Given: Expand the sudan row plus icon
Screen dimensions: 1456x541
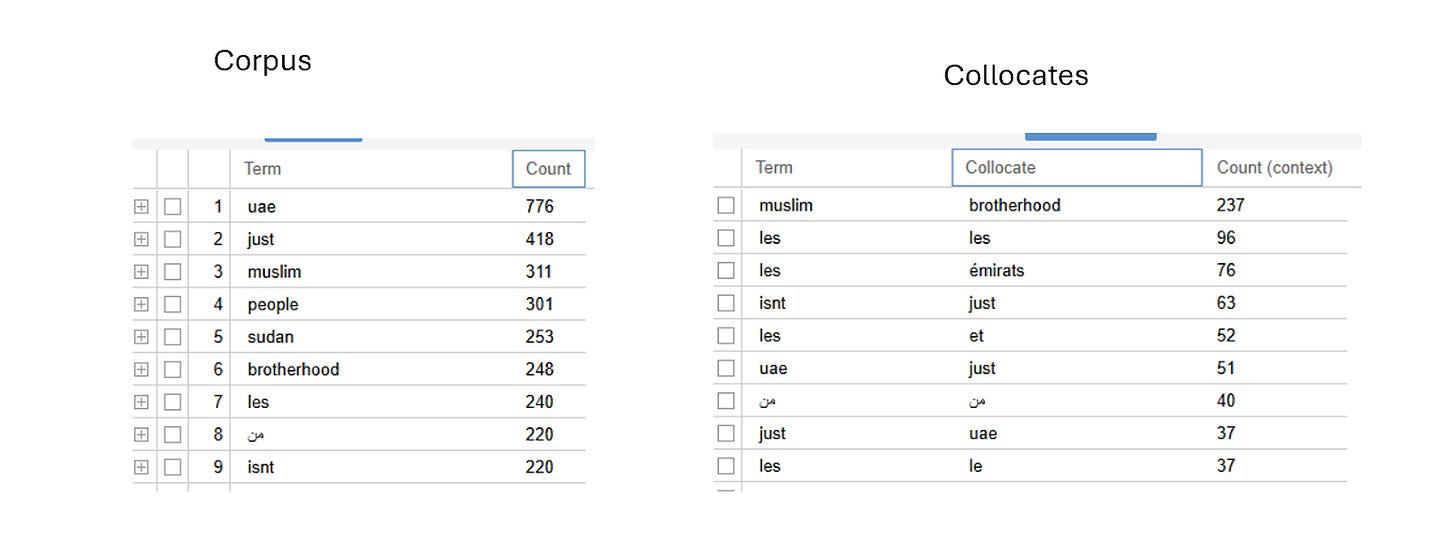Looking at the screenshot, I should coord(141,337).
